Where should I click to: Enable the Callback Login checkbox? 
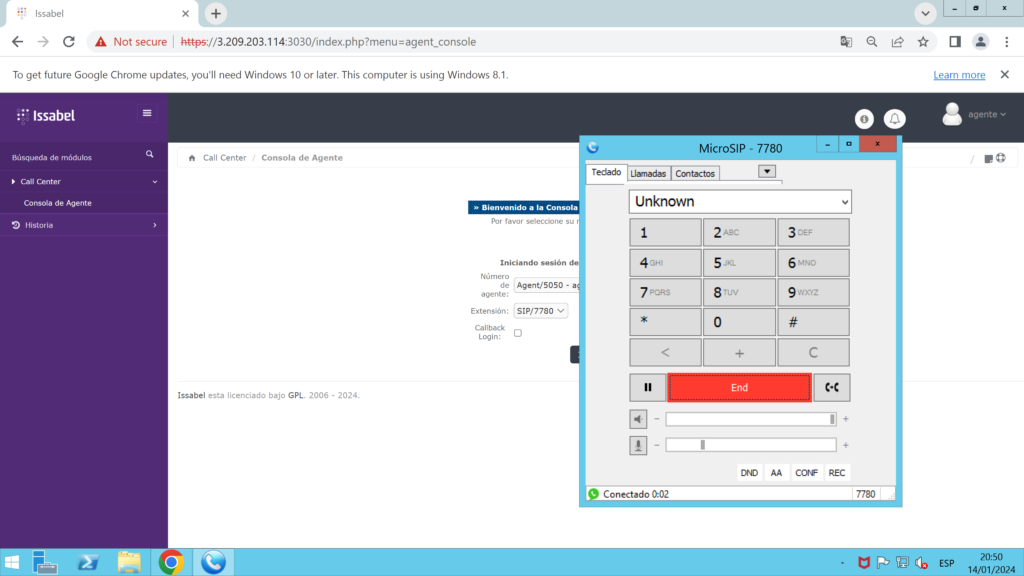click(517, 333)
